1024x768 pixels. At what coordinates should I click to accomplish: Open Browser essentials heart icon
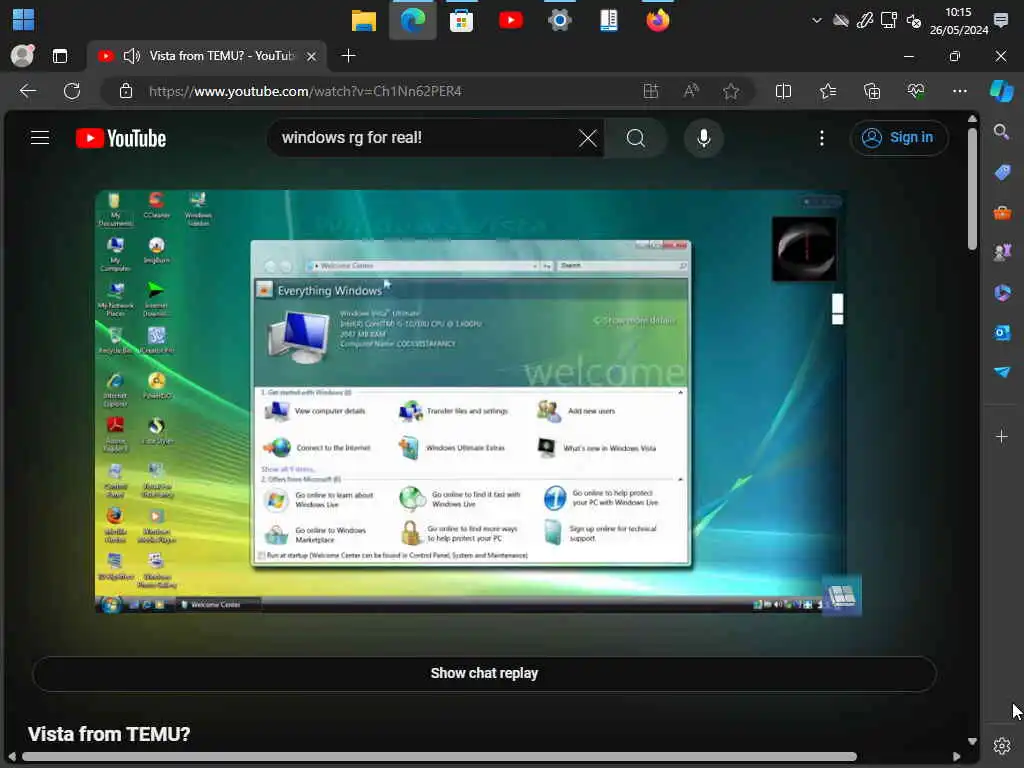[916, 91]
